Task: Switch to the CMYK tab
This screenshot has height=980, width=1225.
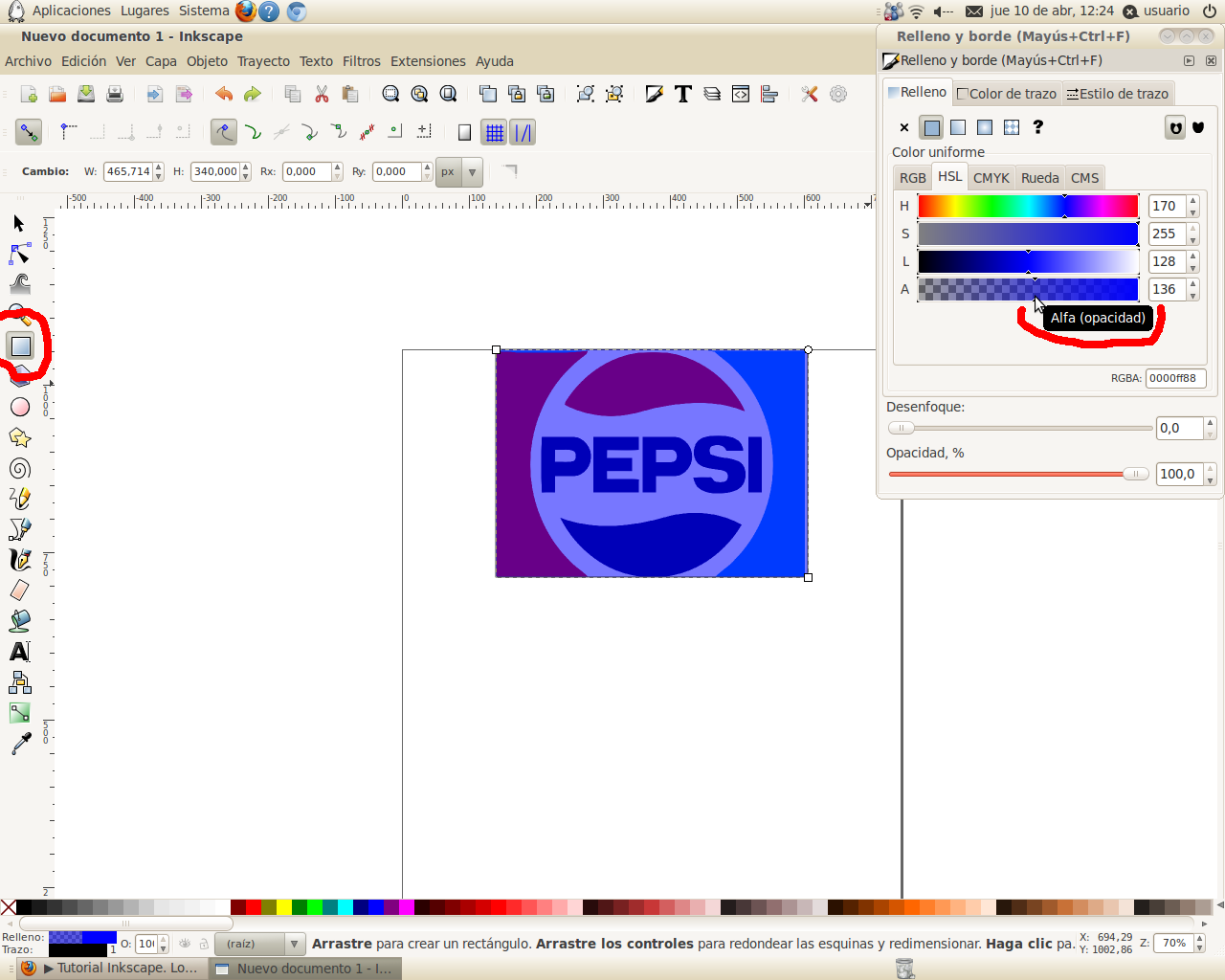Action: [991, 177]
